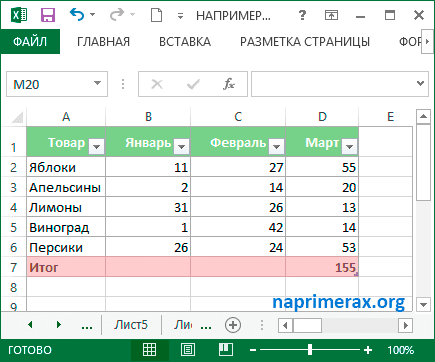The height and width of the screenshot is (362, 435).
Task: Zoom out with minus button
Action: pos(253,350)
